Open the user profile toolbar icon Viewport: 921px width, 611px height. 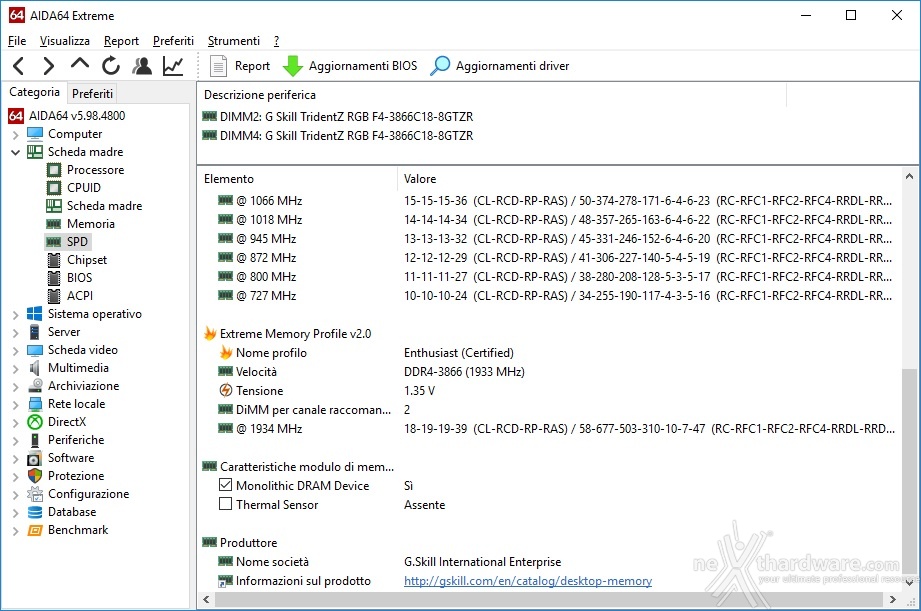142,66
